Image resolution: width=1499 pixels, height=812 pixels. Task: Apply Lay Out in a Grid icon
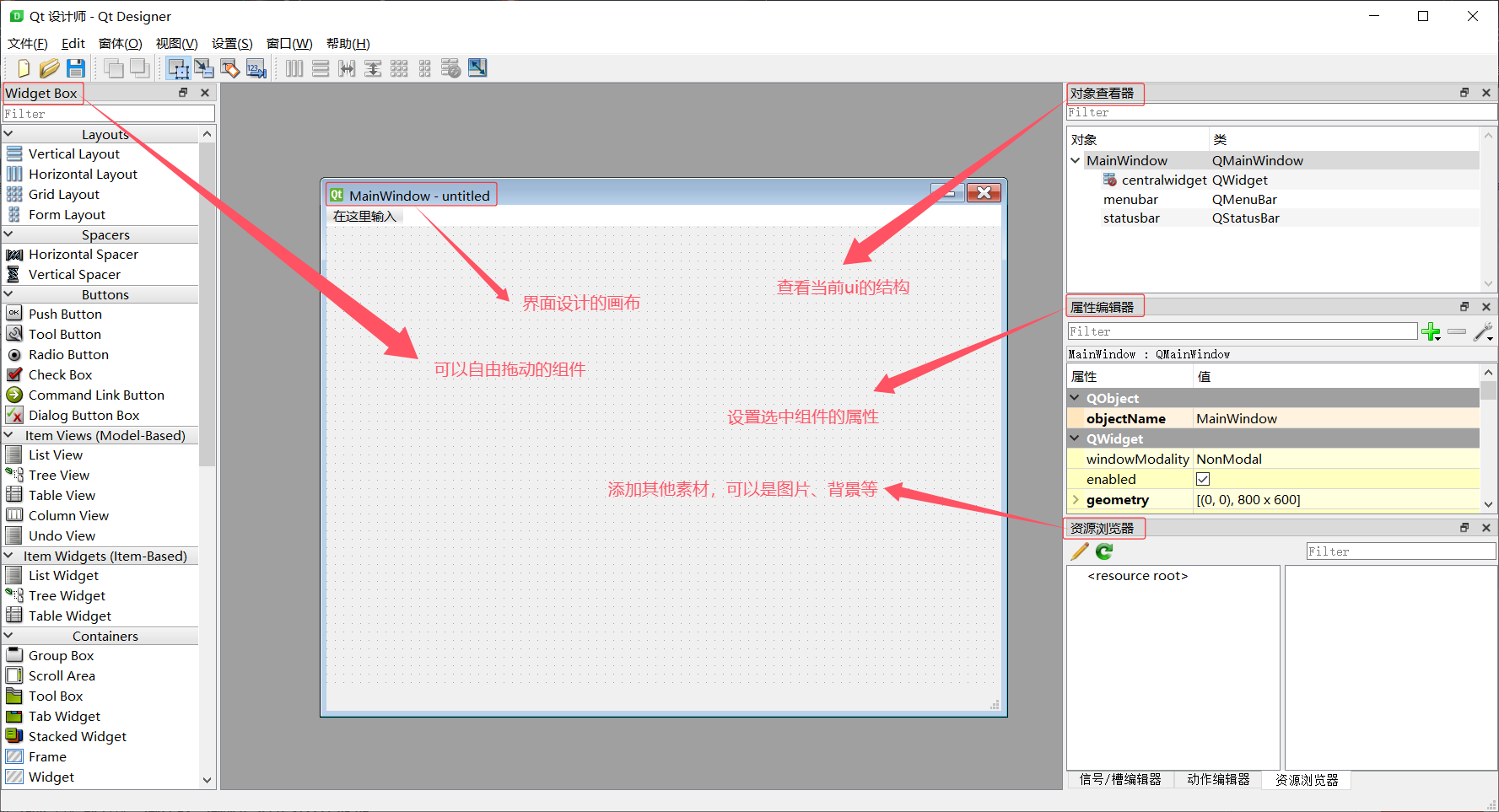[x=399, y=68]
